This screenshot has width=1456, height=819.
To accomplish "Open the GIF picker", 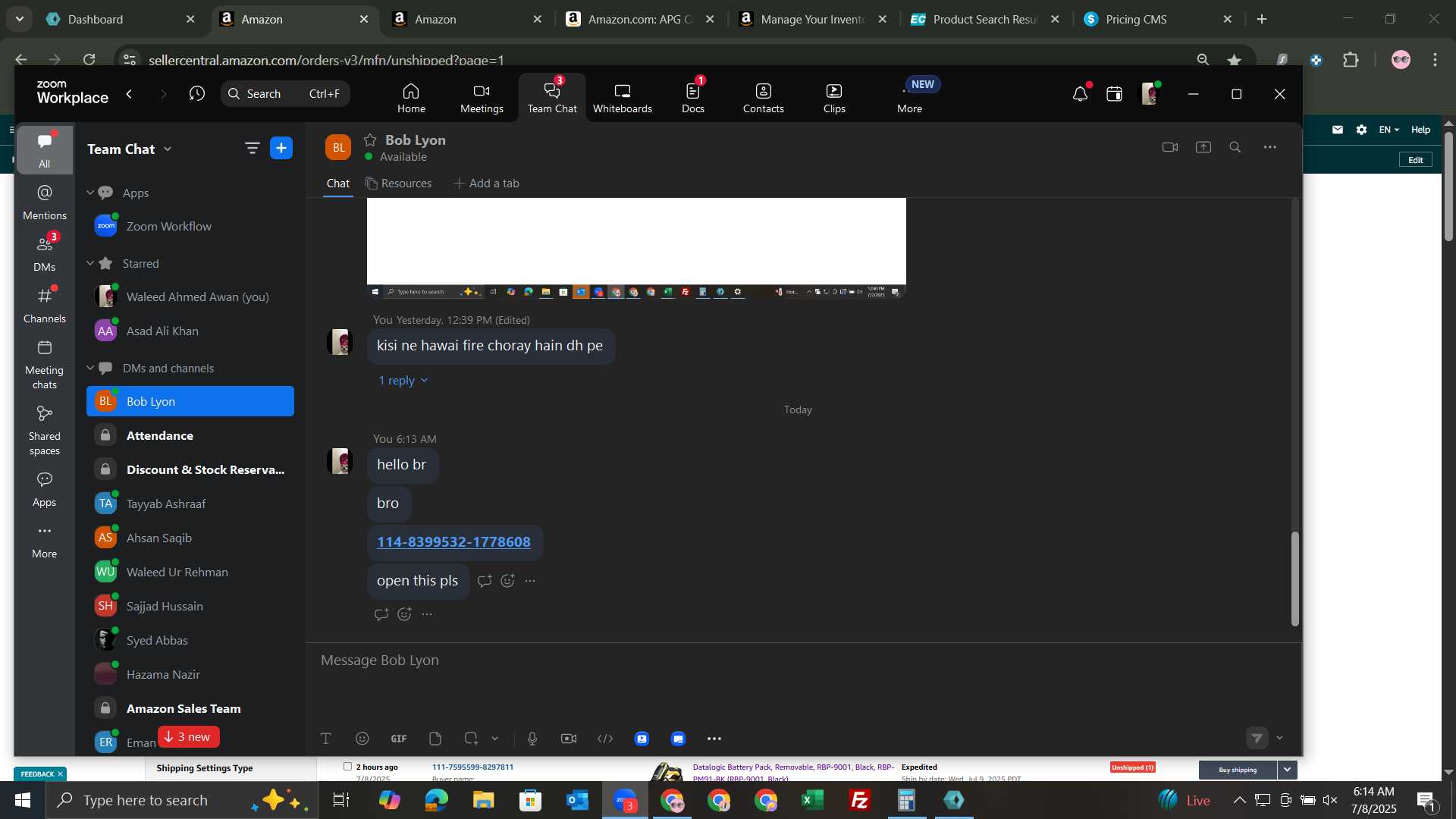I will pyautogui.click(x=399, y=739).
